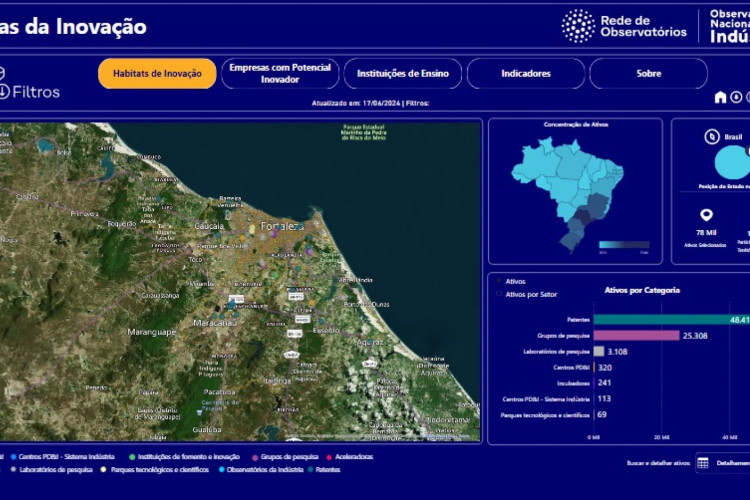Click the Laboratórios de pesquisa gray bar

598,352
